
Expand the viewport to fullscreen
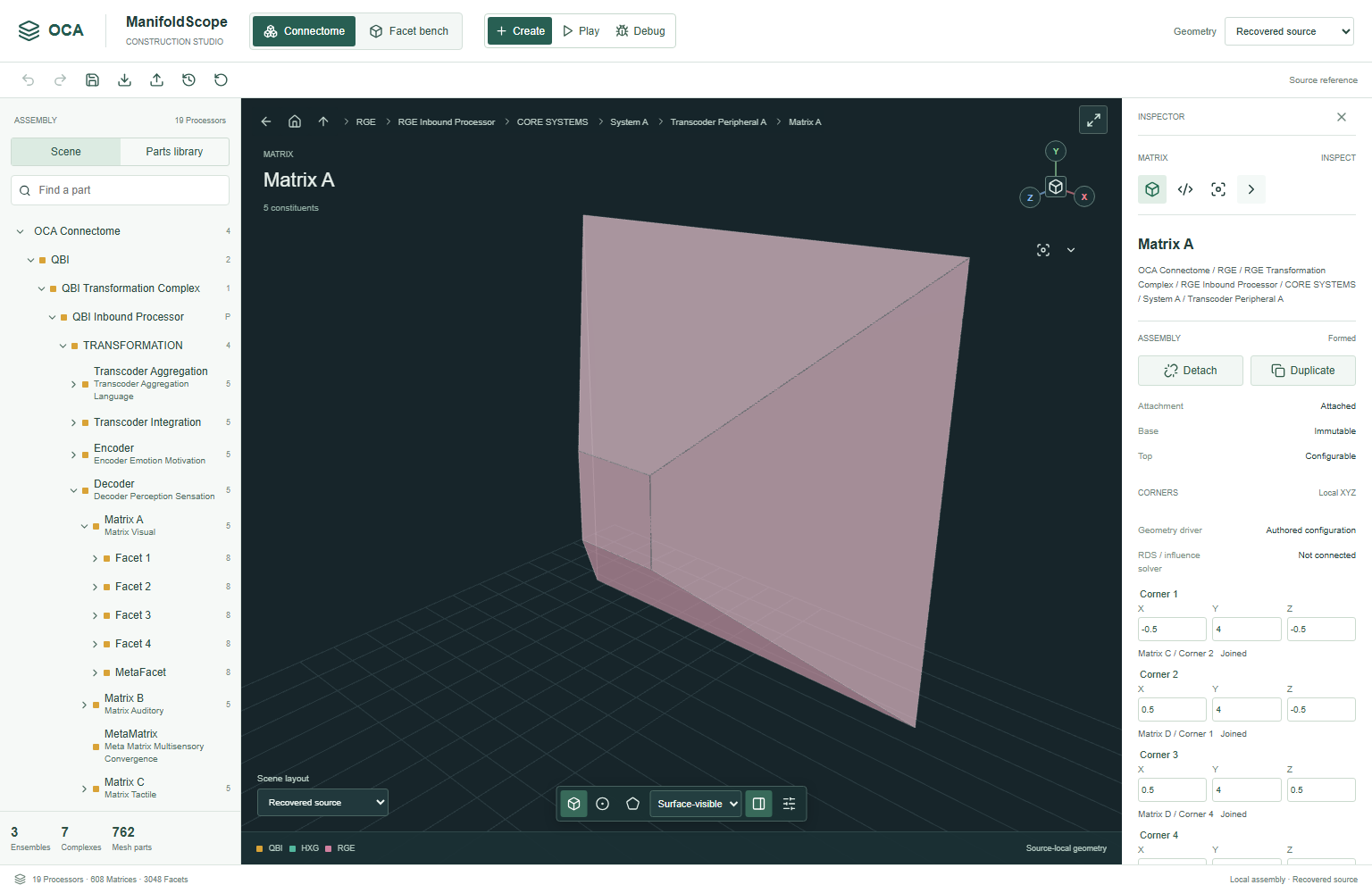[x=1093, y=120]
